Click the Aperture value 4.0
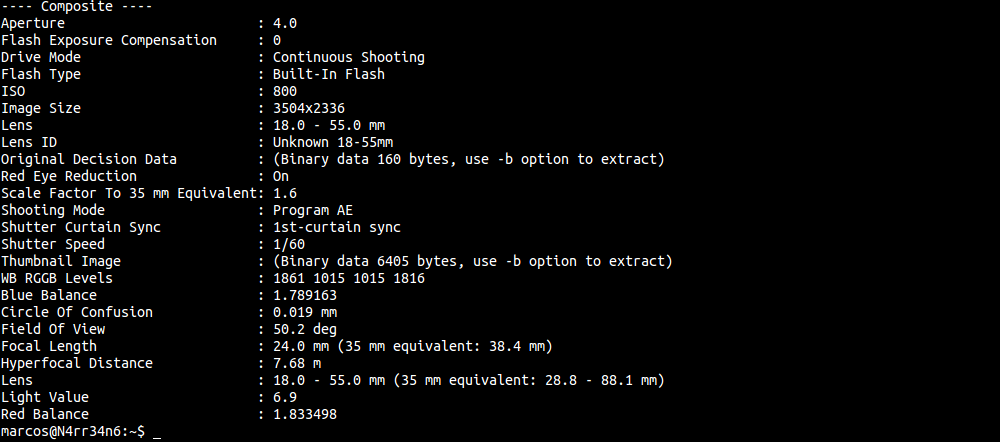The width and height of the screenshot is (1000, 442). [x=285, y=23]
